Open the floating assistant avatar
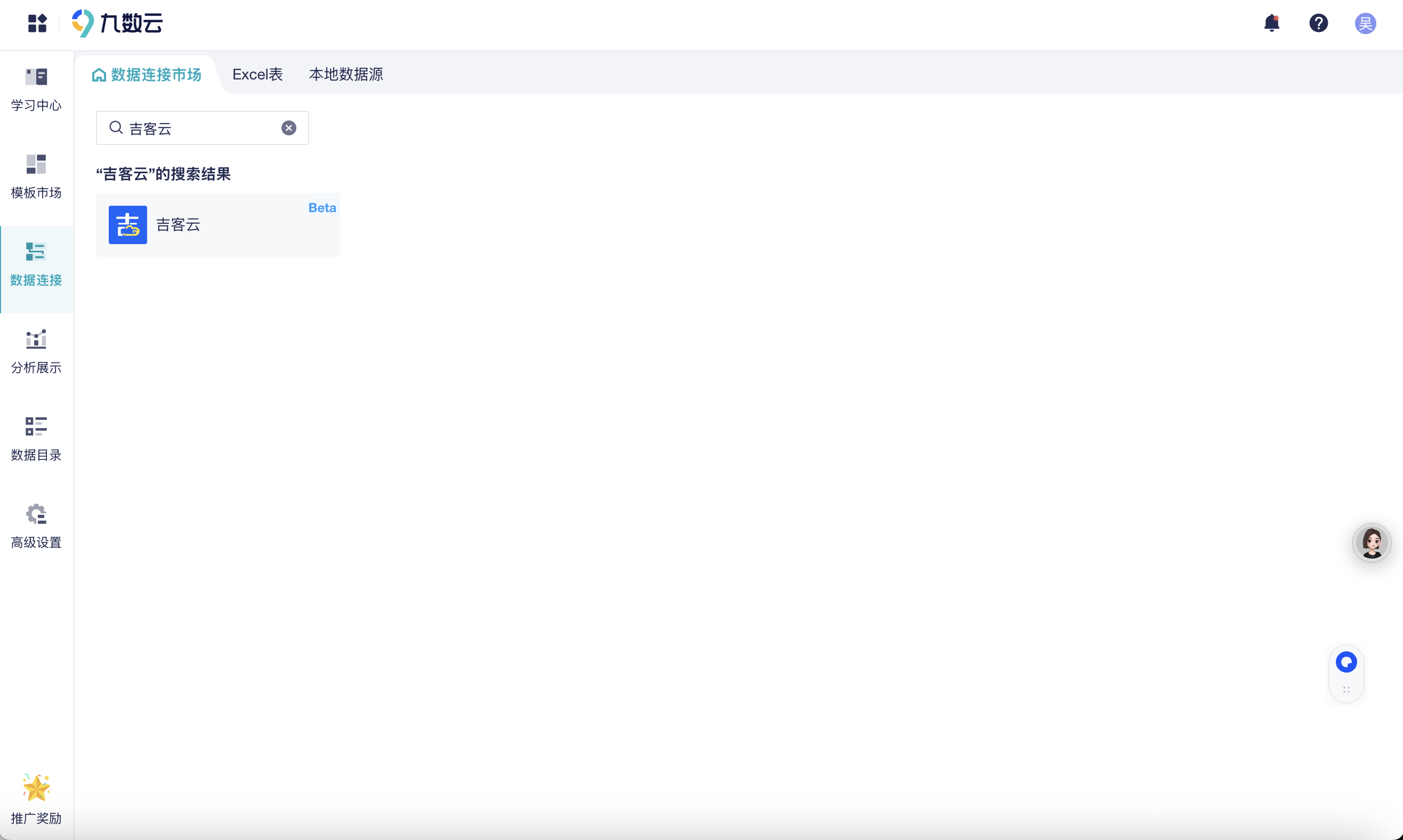Viewport: 1403px width, 840px height. 1372,542
